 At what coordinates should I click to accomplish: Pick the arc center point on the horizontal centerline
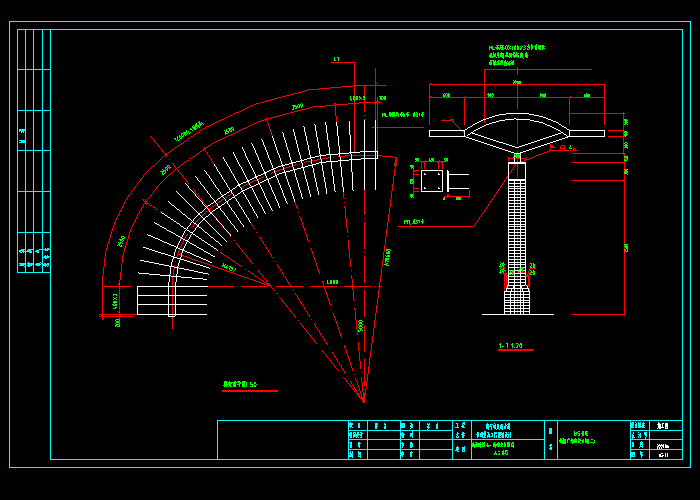coord(270,286)
